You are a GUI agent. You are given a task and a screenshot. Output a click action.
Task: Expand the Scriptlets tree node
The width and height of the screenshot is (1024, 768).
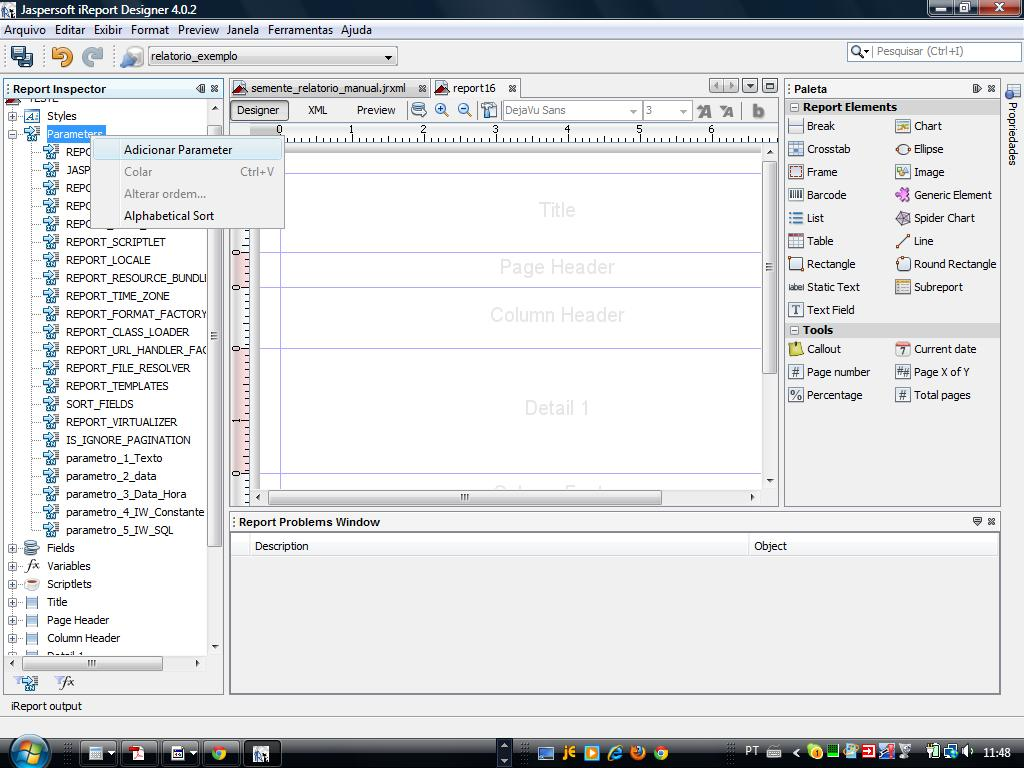pyautogui.click(x=12, y=584)
